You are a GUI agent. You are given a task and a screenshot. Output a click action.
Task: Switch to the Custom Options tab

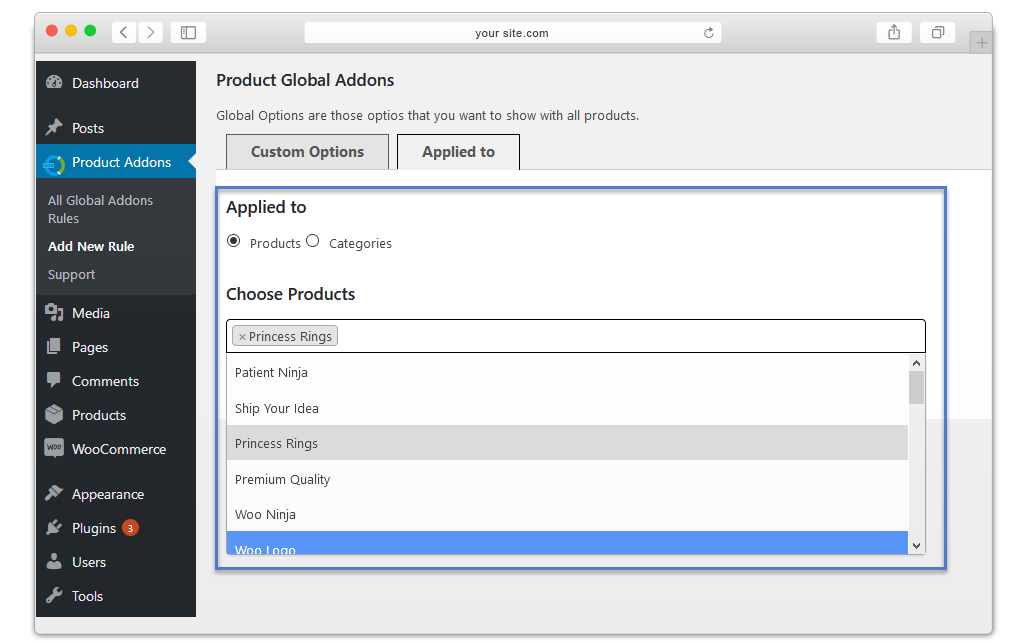[308, 152]
